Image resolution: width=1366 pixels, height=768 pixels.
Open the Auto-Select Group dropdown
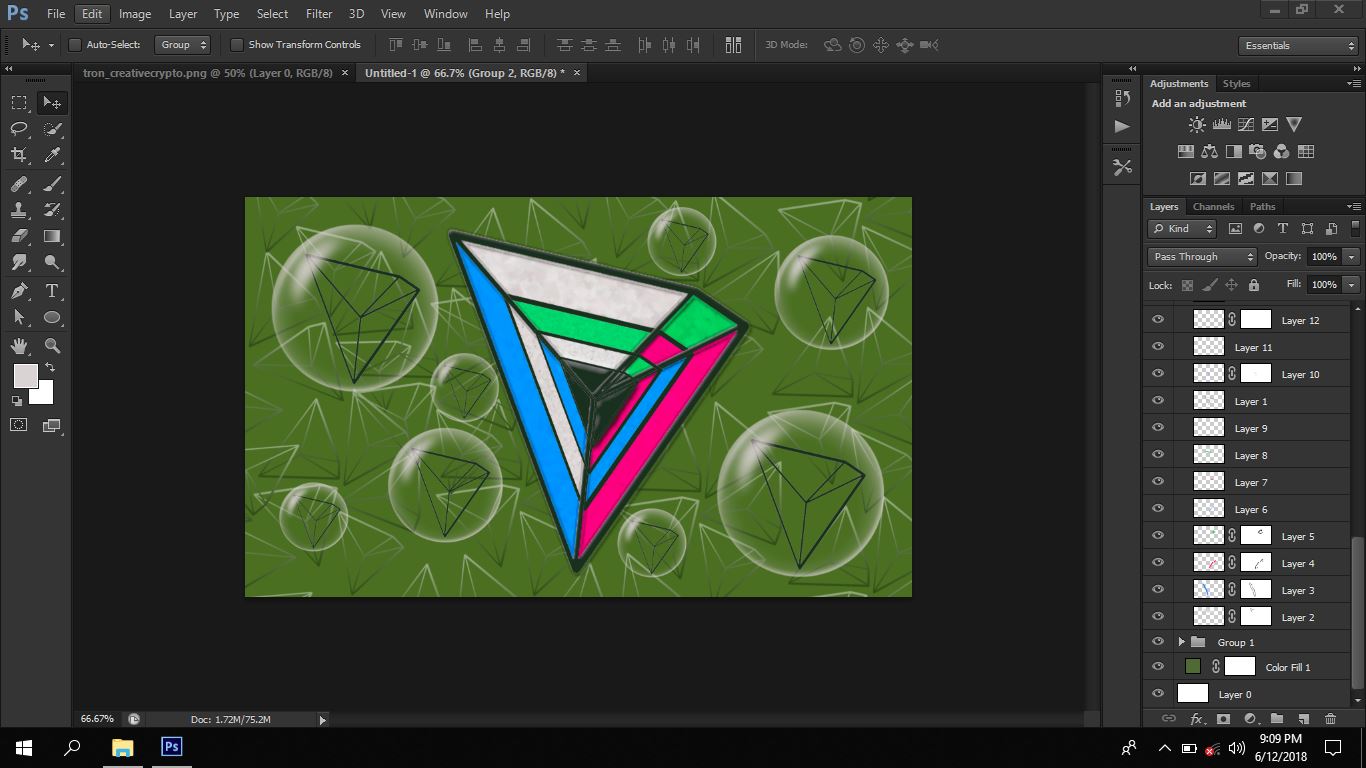click(x=184, y=45)
